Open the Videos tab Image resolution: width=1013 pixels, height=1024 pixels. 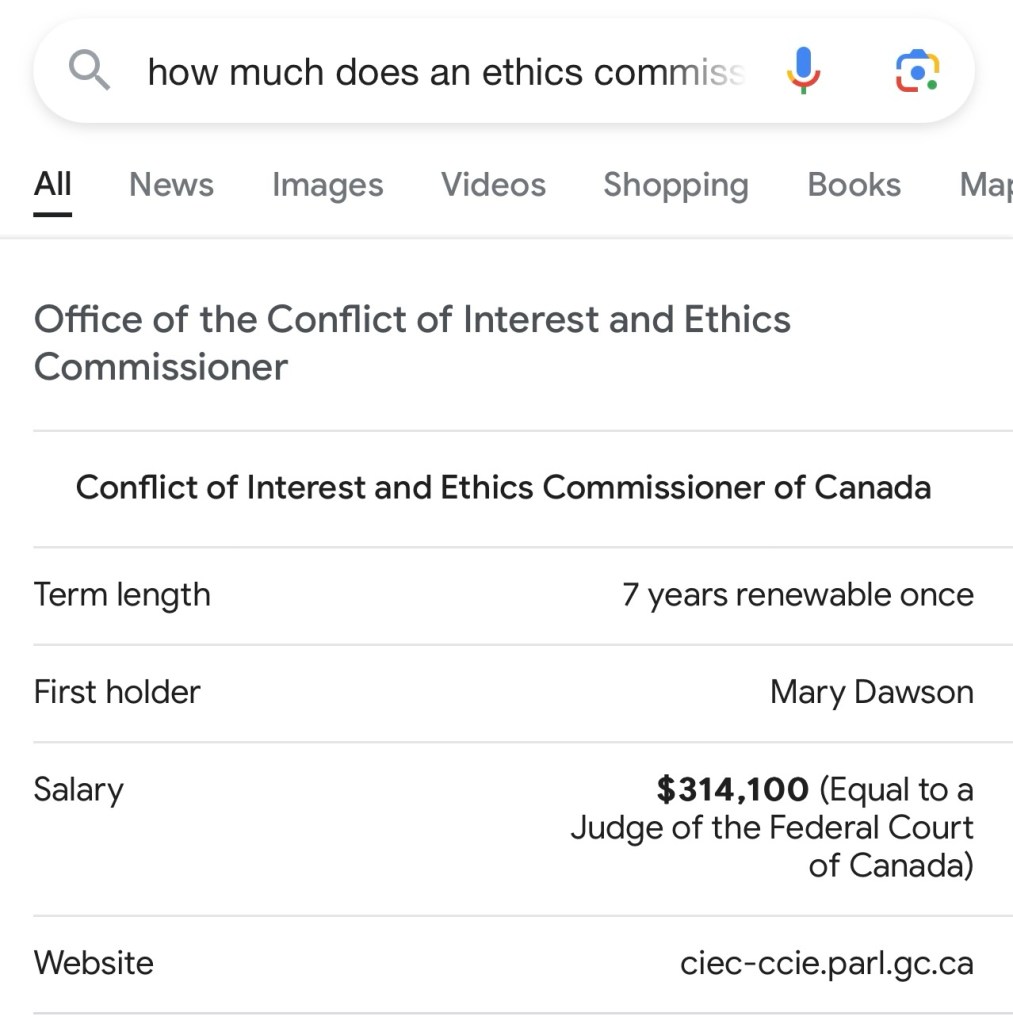pos(493,185)
